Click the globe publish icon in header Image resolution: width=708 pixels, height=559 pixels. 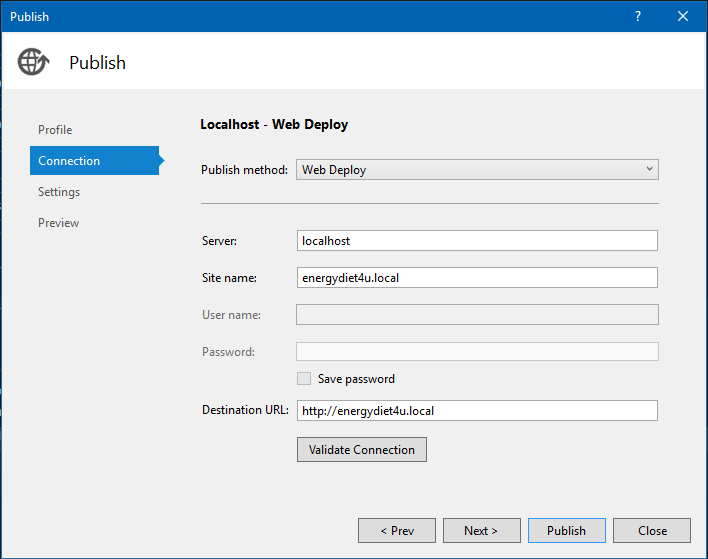(x=33, y=61)
